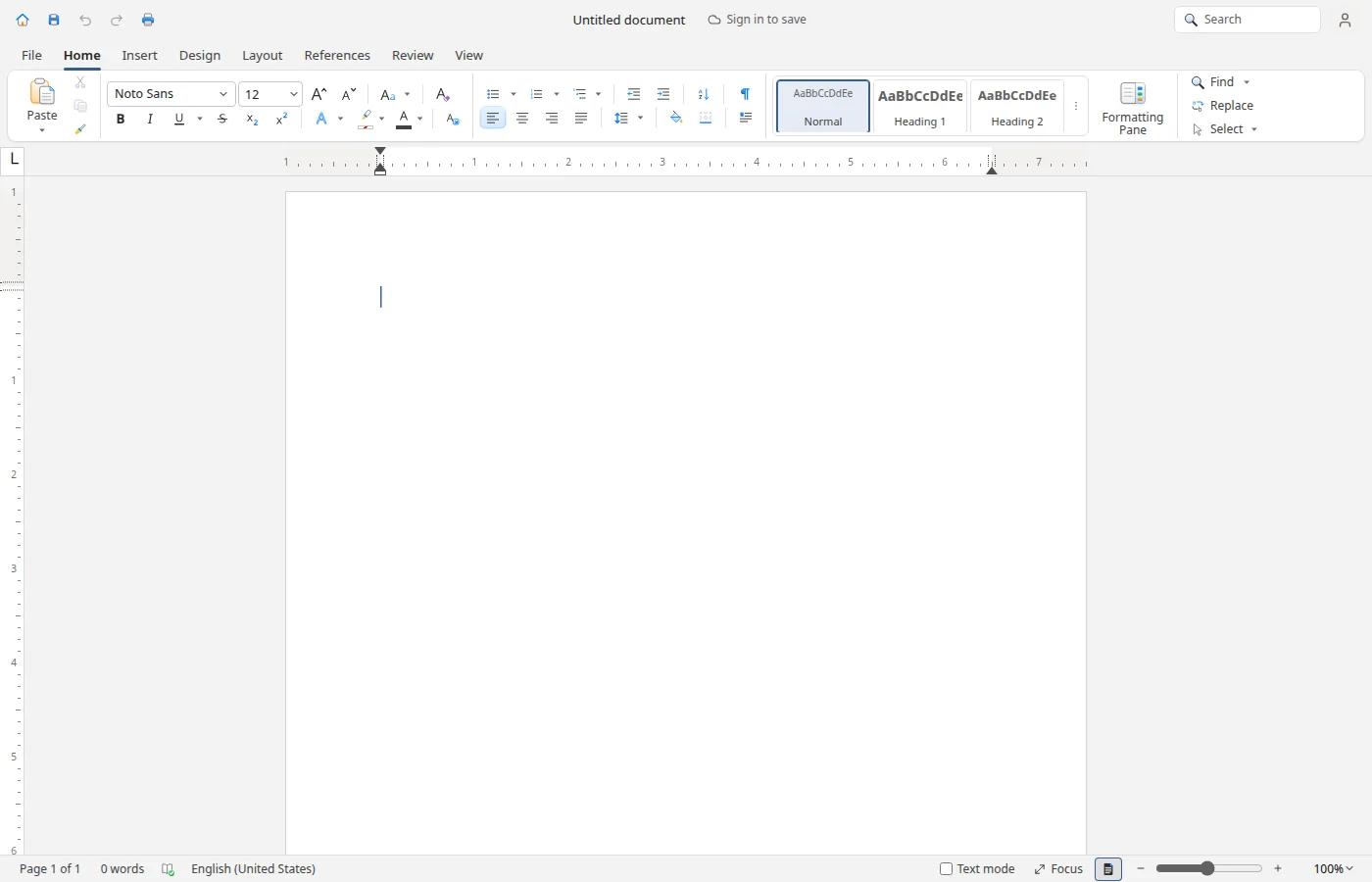The width and height of the screenshot is (1372, 882).
Task: Switch to the References tab
Action: (x=337, y=56)
